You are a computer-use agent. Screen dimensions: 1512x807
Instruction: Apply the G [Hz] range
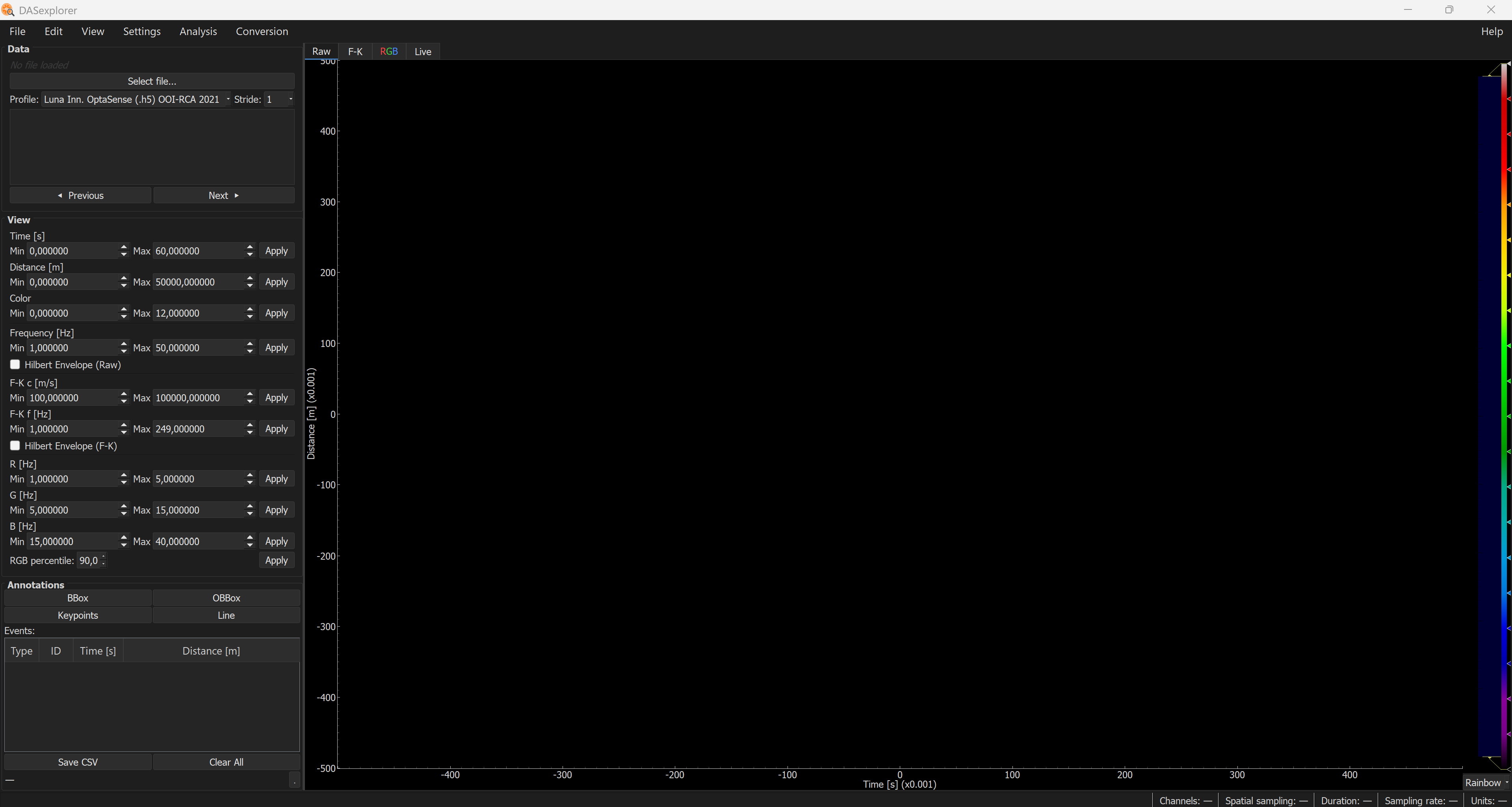[277, 510]
